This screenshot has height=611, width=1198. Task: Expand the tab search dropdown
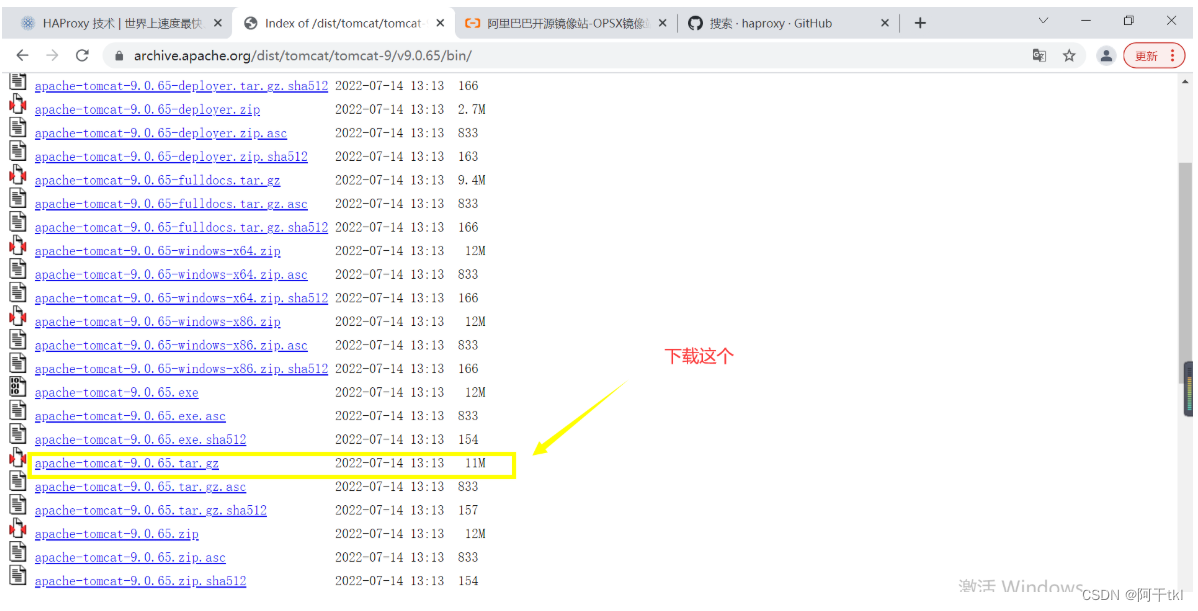point(1043,21)
